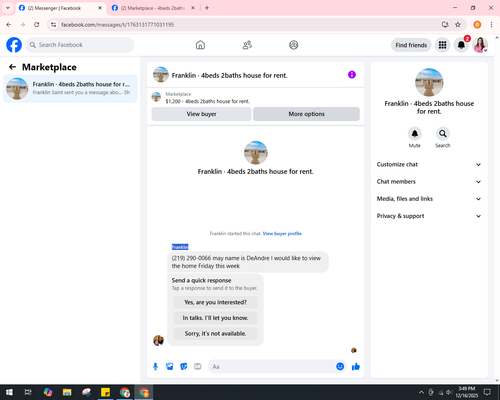Open the install app icon in address bar

445,25
